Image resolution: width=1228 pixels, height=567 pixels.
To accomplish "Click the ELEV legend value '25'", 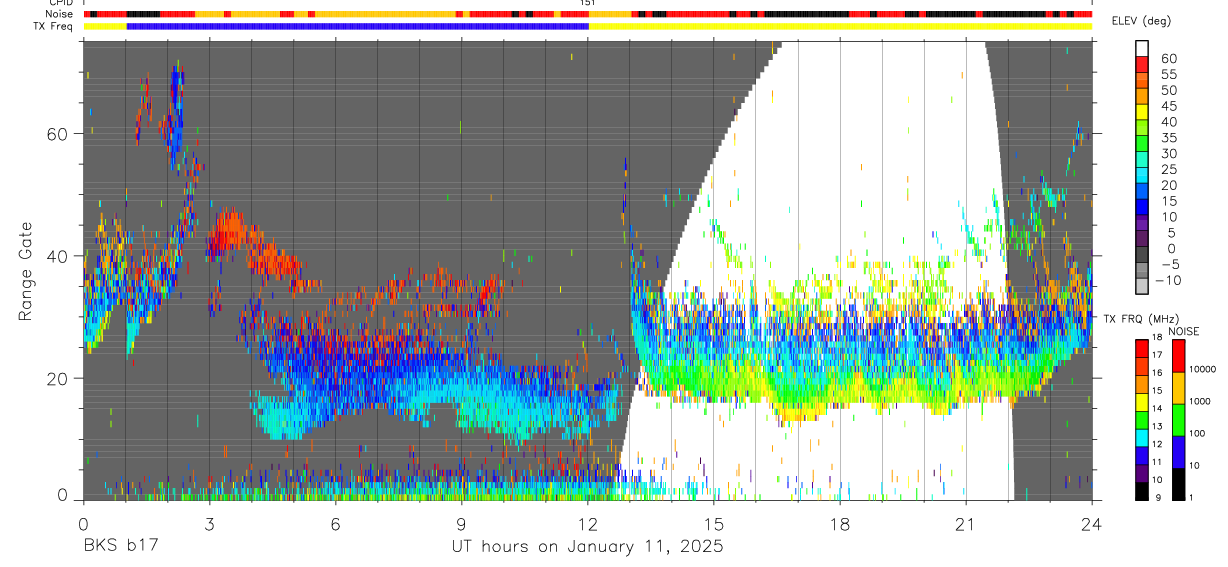I will (x=1169, y=169).
